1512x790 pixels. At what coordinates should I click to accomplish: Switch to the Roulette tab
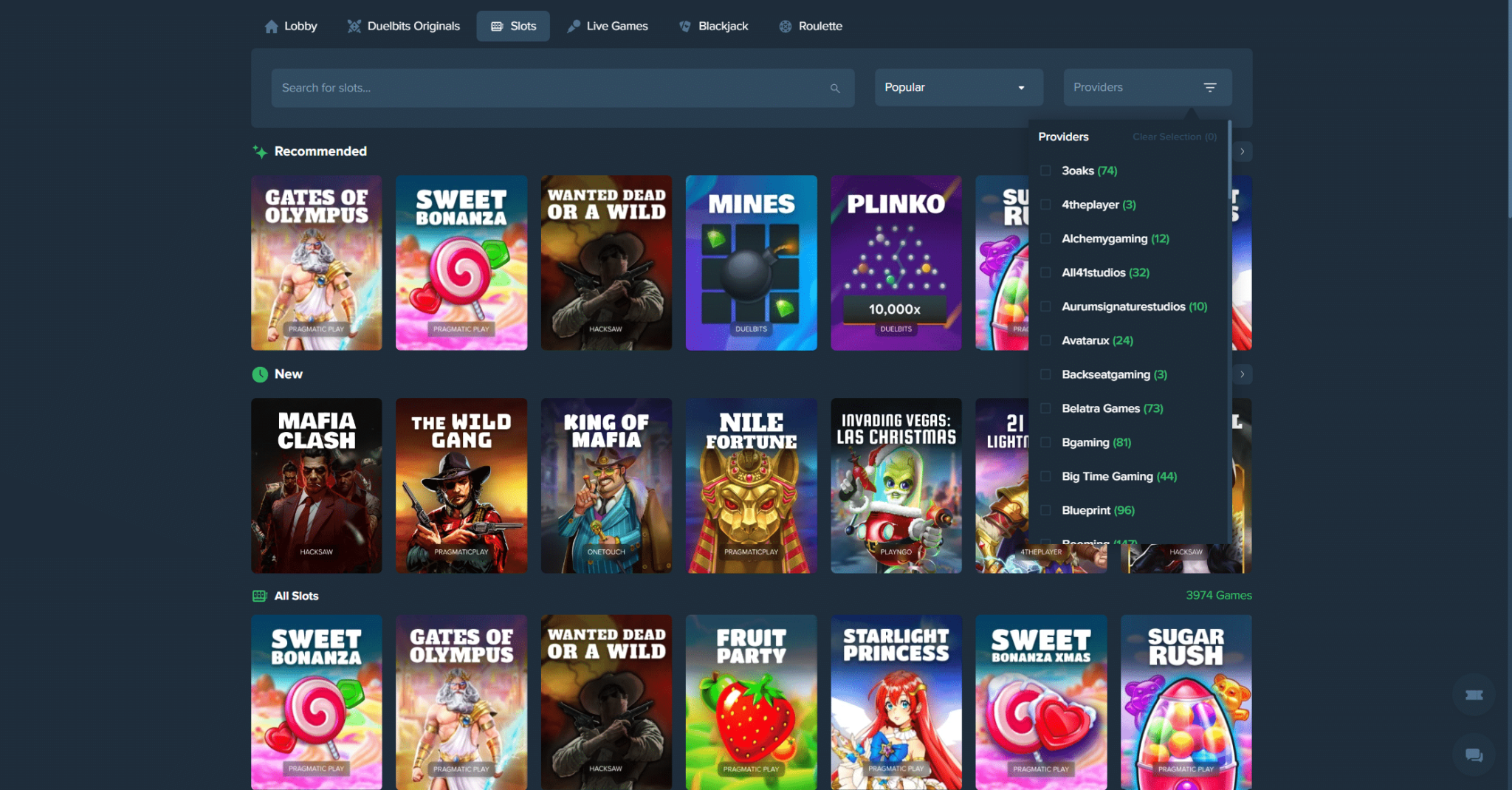811,26
